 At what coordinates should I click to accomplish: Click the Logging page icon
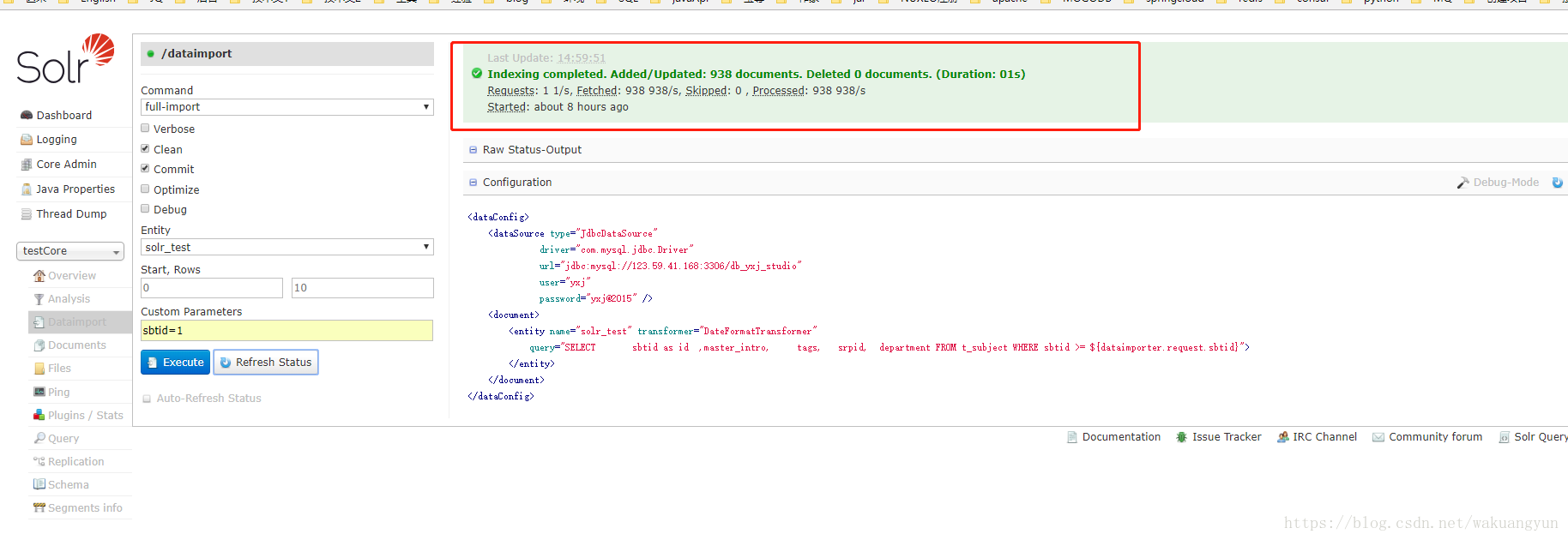click(x=27, y=140)
